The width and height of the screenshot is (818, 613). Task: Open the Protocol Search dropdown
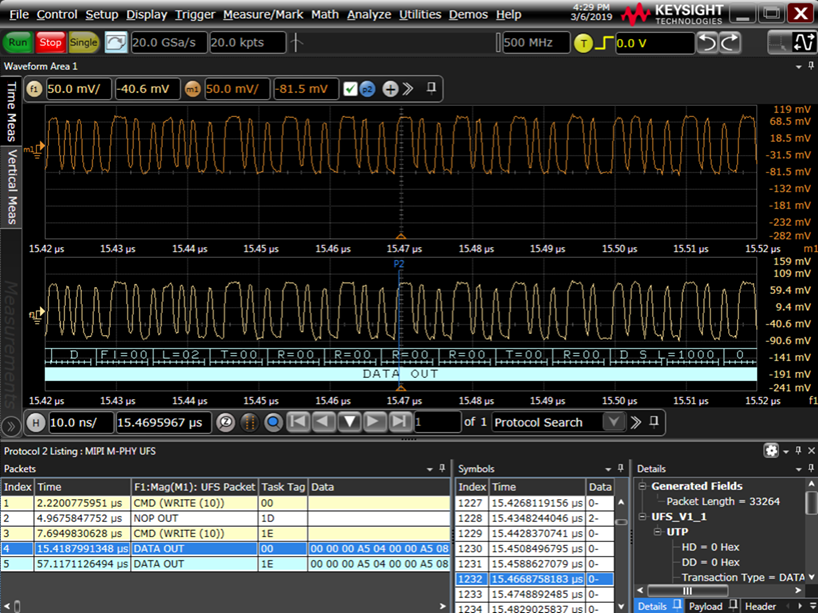(x=614, y=422)
